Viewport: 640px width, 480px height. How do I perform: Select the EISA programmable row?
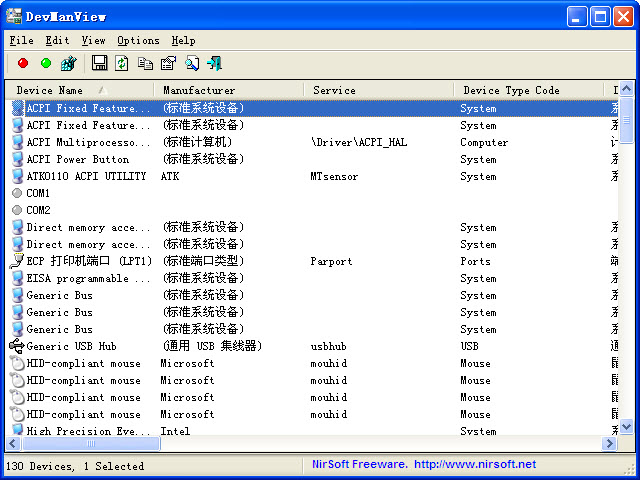click(x=312, y=278)
